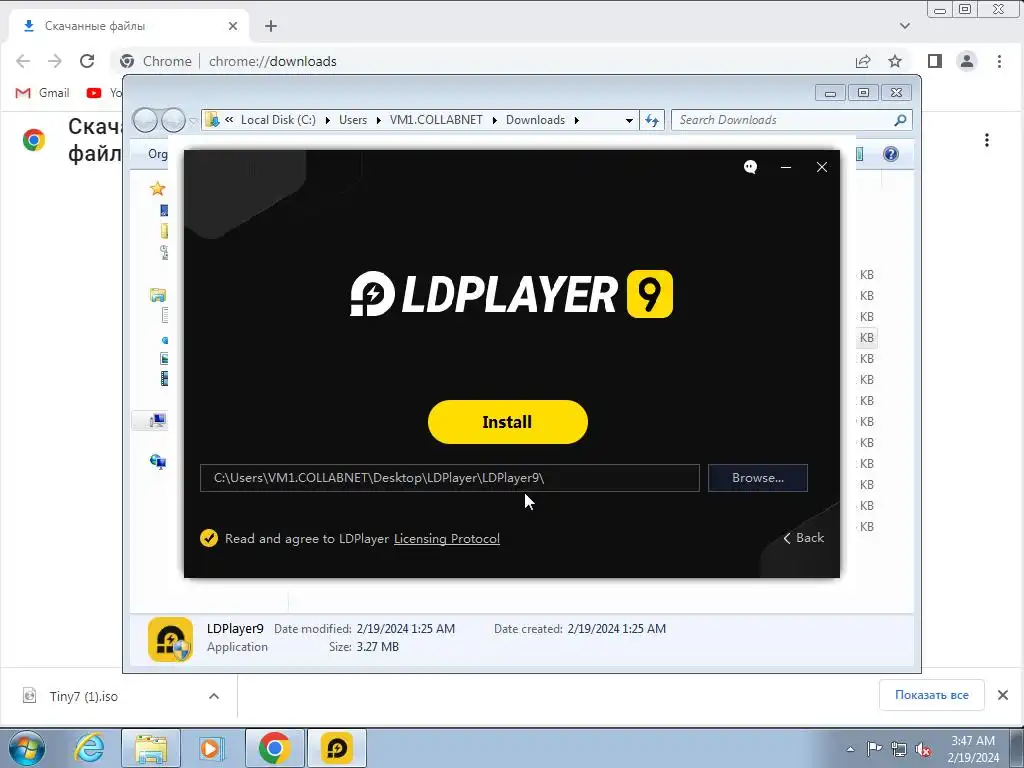Select VM1.COLLABNET in the Explorer breadcrumb
The image size is (1024, 768).
pyautogui.click(x=436, y=120)
